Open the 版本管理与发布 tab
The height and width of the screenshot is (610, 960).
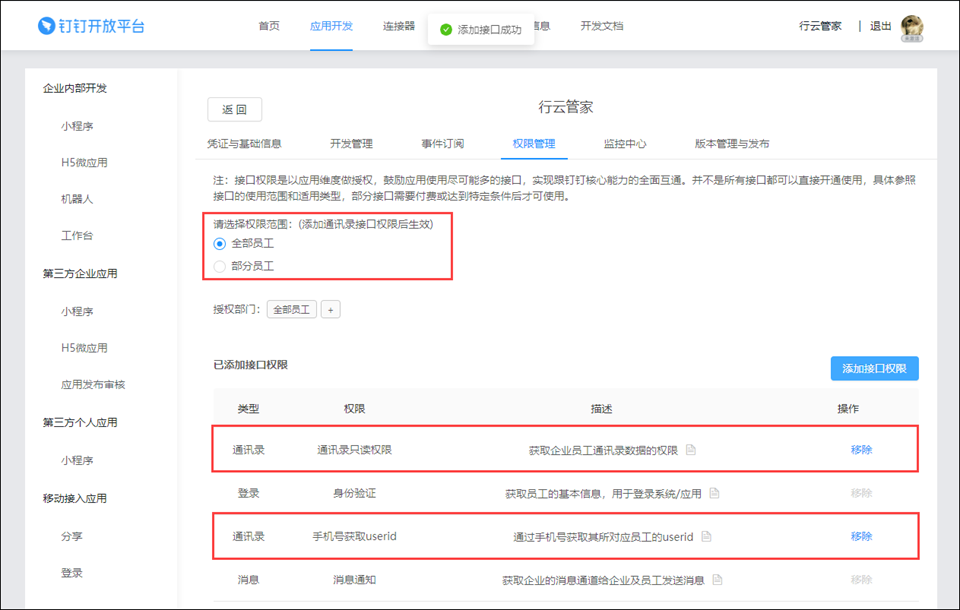[x=732, y=144]
